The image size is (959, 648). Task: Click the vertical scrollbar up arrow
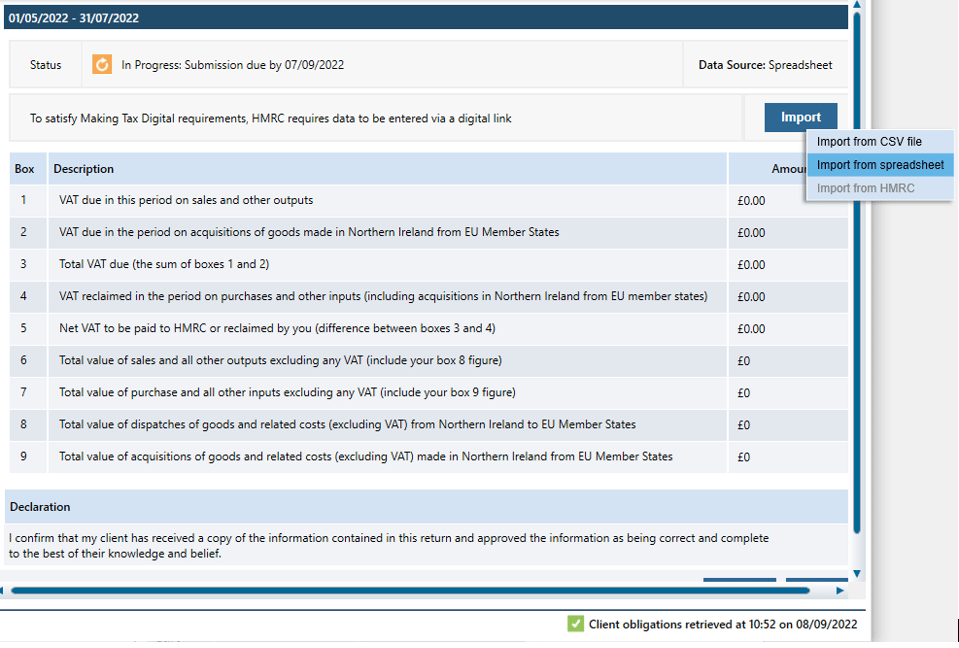857,5
